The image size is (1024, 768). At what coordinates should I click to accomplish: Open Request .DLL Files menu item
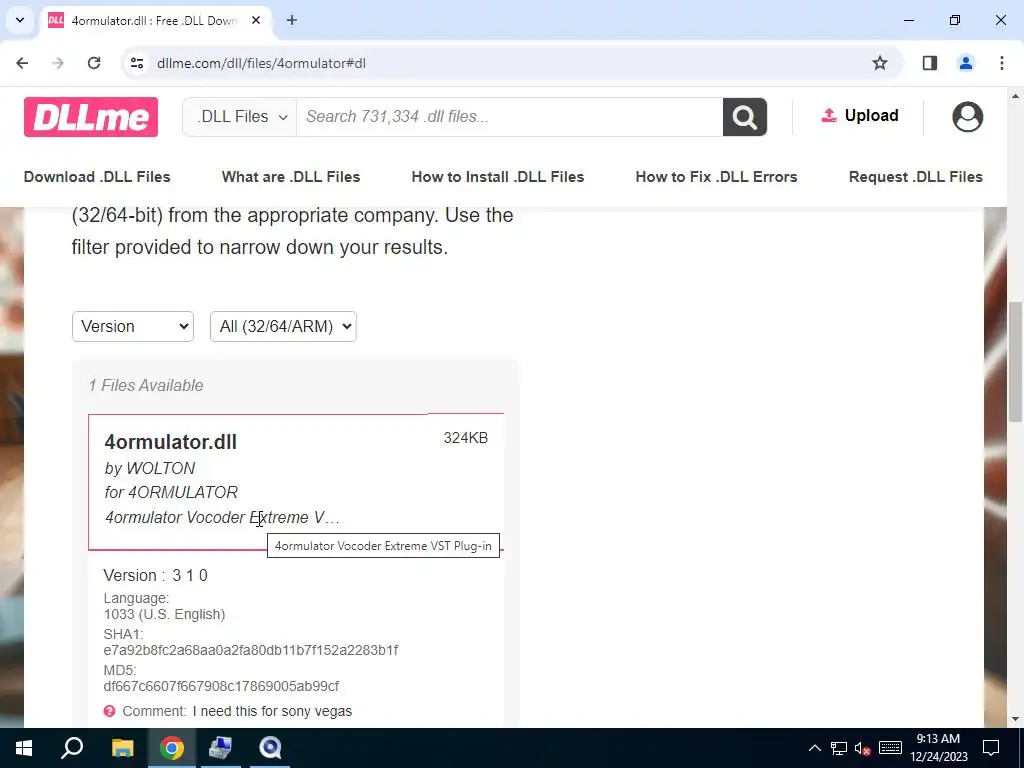click(916, 177)
